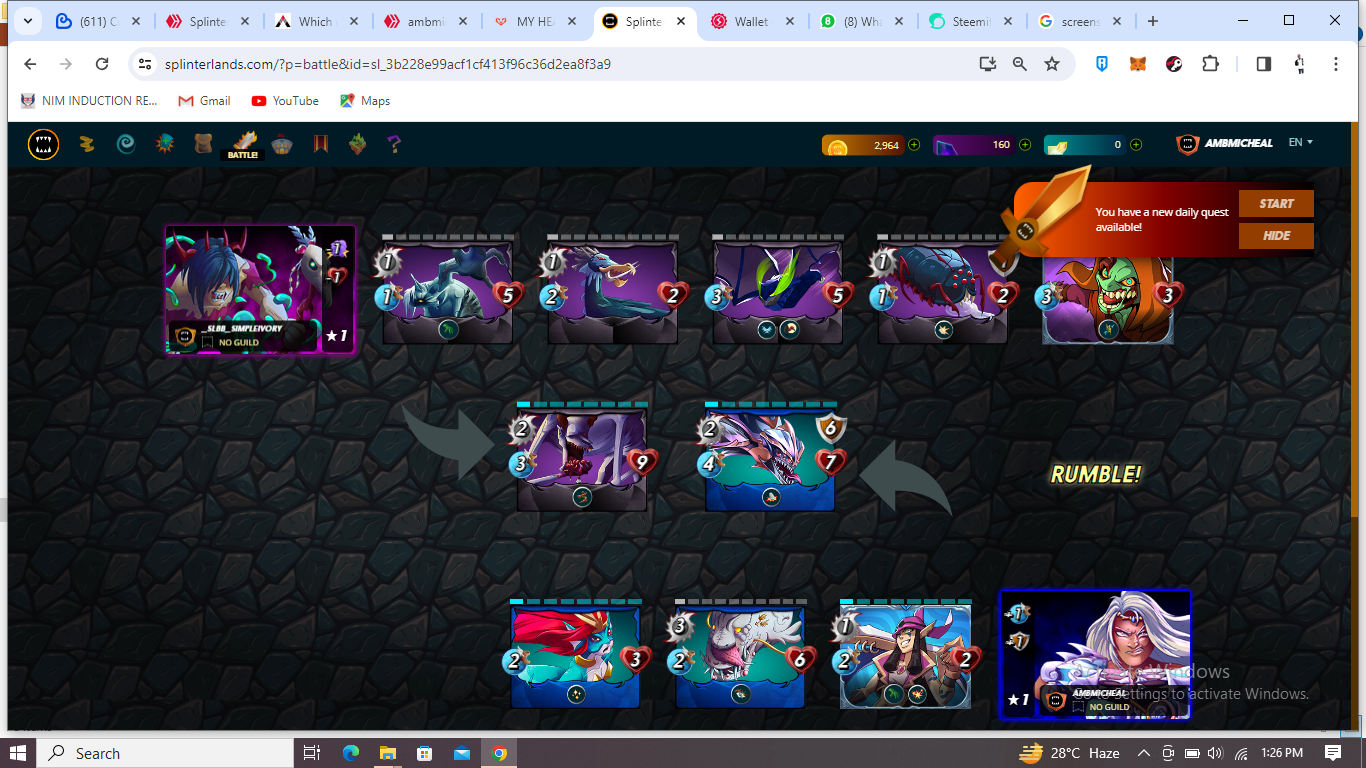Open the MetaMask fox extension
The height and width of the screenshot is (768, 1366).
[x=1138, y=64]
